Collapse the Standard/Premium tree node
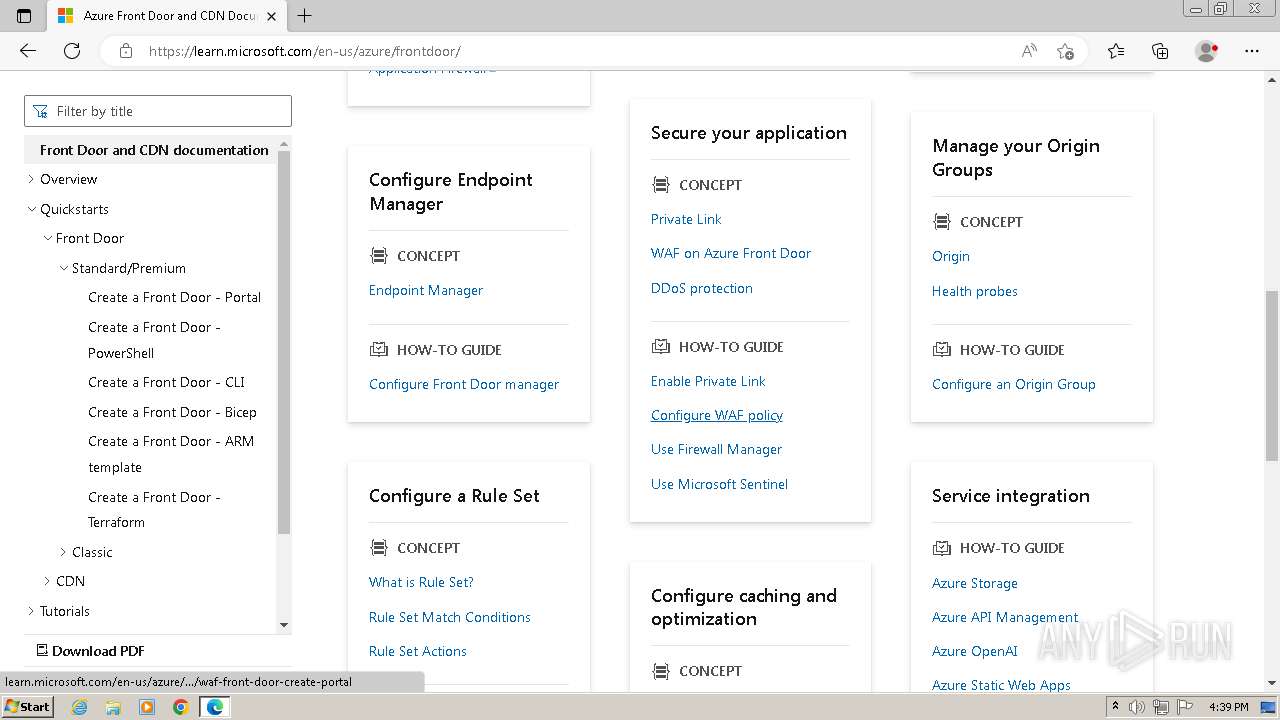This screenshot has width=1280, height=720. pyautogui.click(x=63, y=268)
